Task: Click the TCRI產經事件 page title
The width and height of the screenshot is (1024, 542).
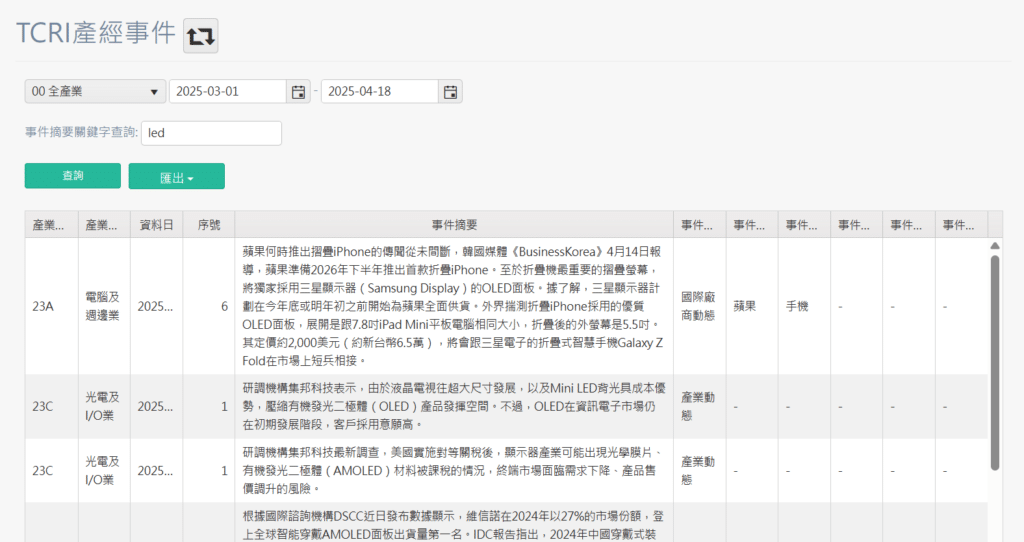Action: coord(96,33)
